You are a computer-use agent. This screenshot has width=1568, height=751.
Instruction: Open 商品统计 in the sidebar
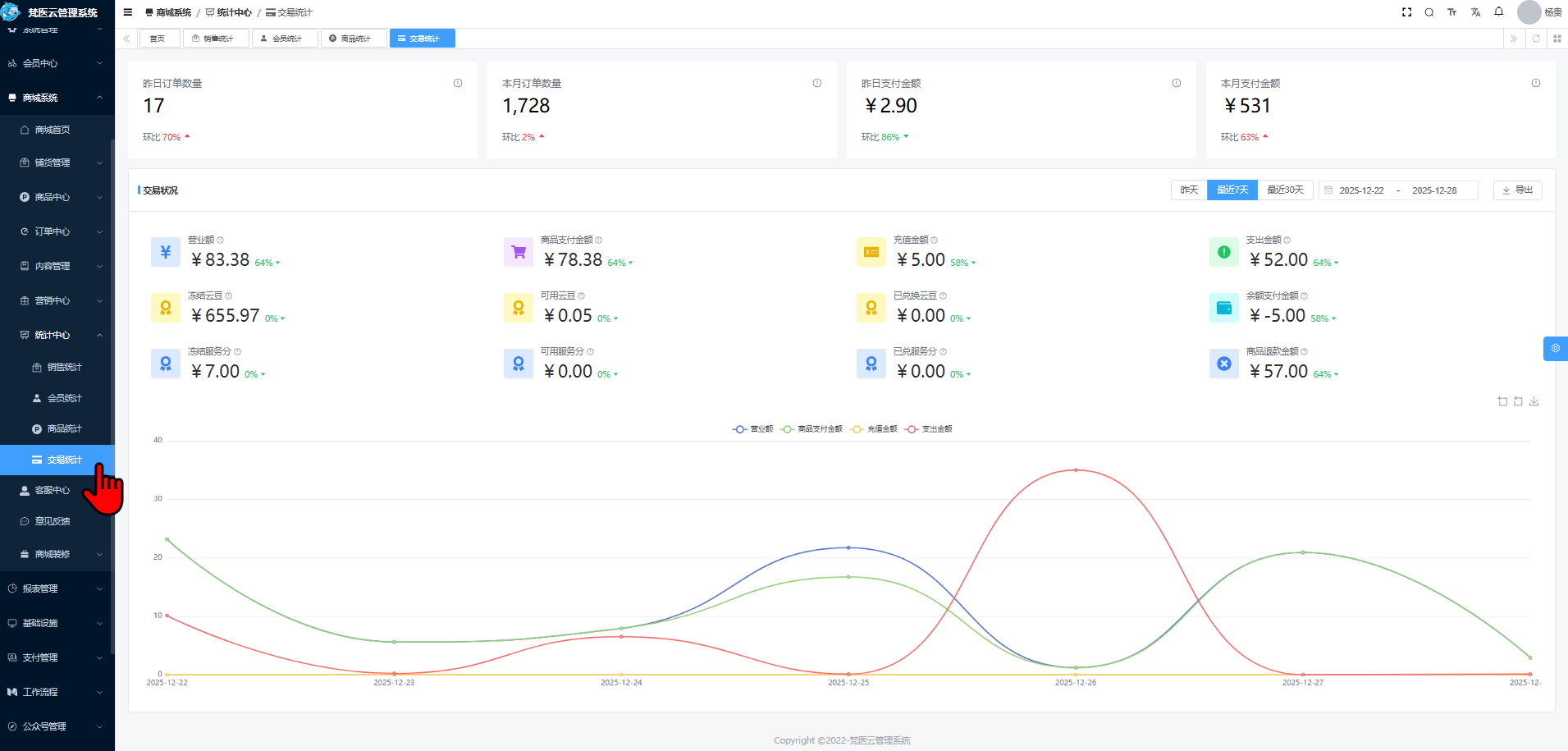point(64,428)
